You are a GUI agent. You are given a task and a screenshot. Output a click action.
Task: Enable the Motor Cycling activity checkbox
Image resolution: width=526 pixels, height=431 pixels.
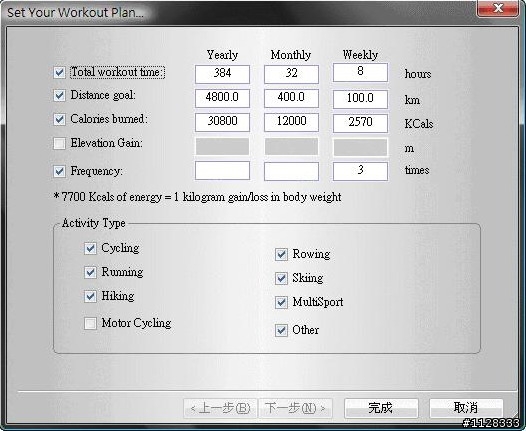[x=90, y=324]
